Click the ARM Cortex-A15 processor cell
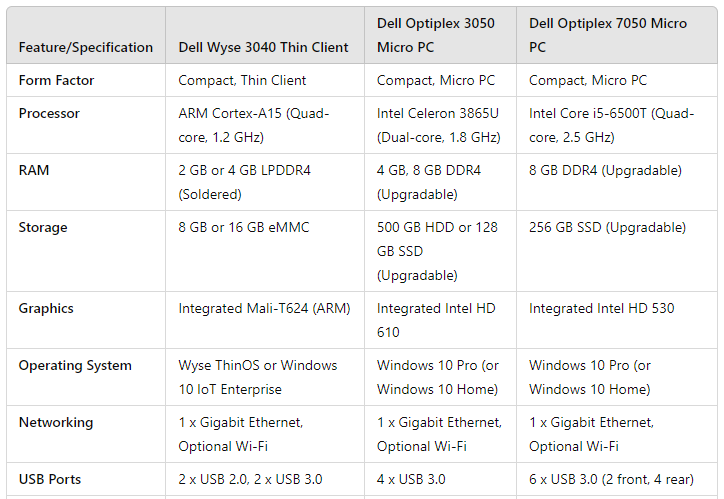Screen dimensions: 724x499 click(254, 125)
